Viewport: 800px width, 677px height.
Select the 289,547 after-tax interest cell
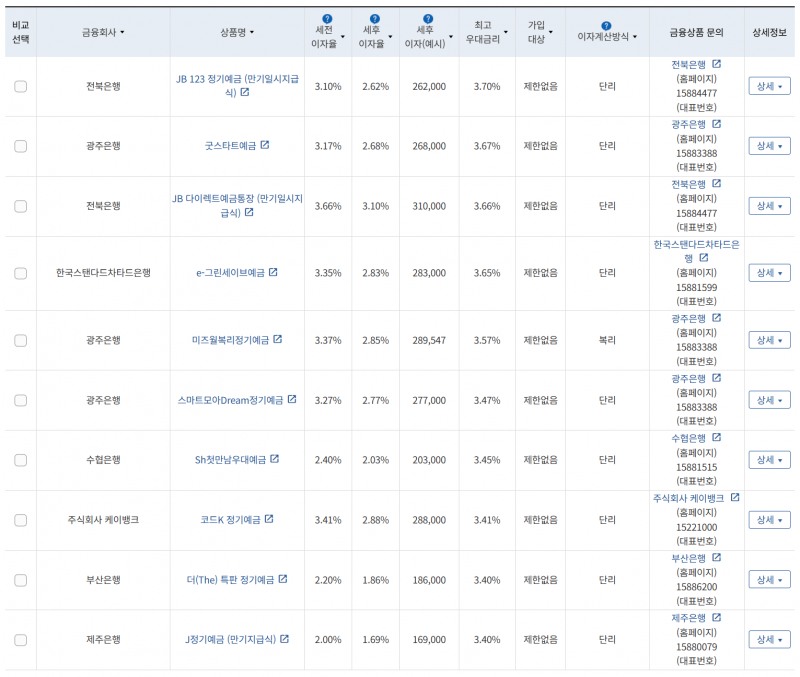click(429, 340)
